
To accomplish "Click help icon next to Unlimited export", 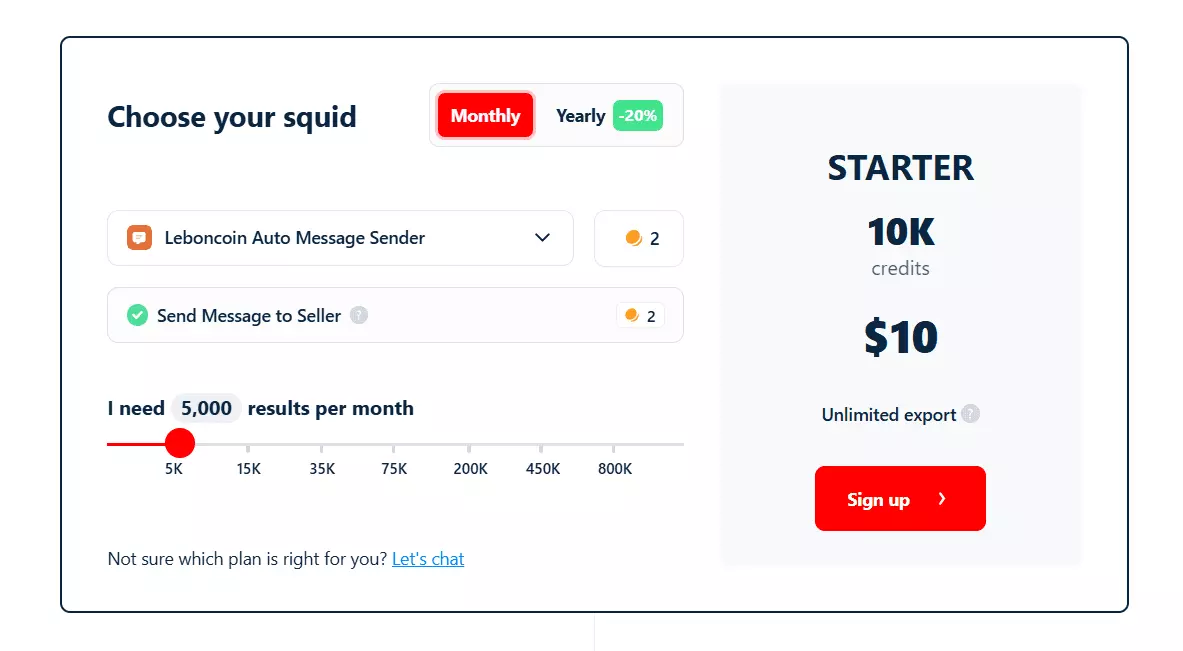I will click(970, 414).
